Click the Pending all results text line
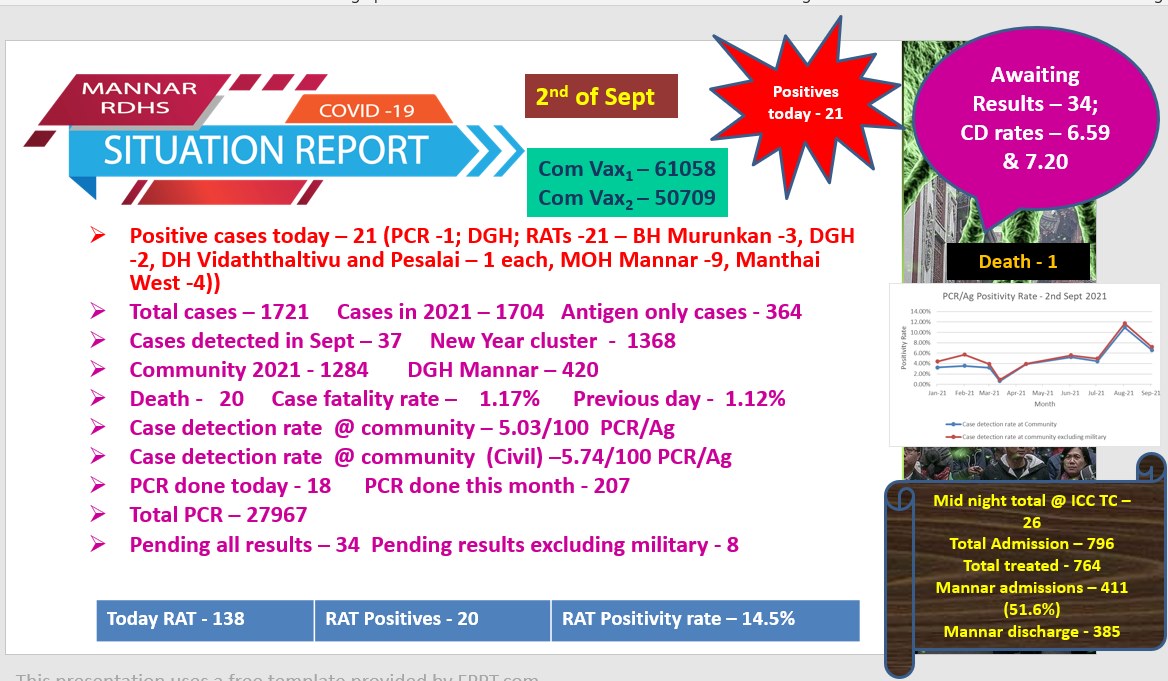 (434, 545)
